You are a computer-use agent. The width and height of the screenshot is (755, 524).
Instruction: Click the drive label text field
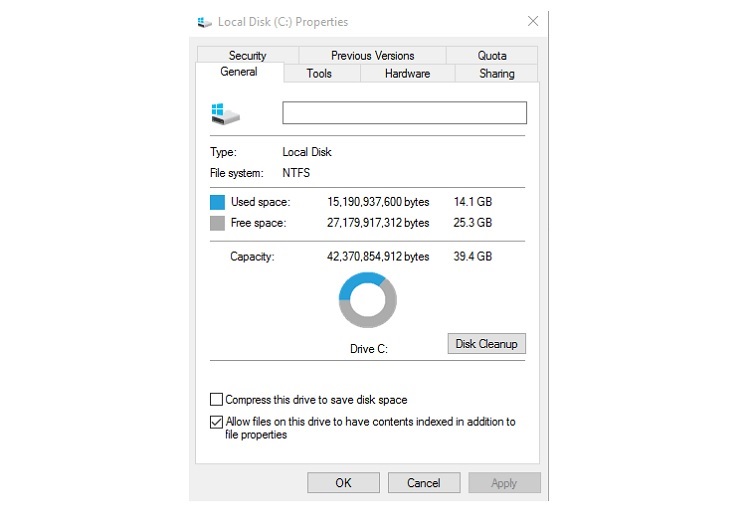pyautogui.click(x=404, y=113)
